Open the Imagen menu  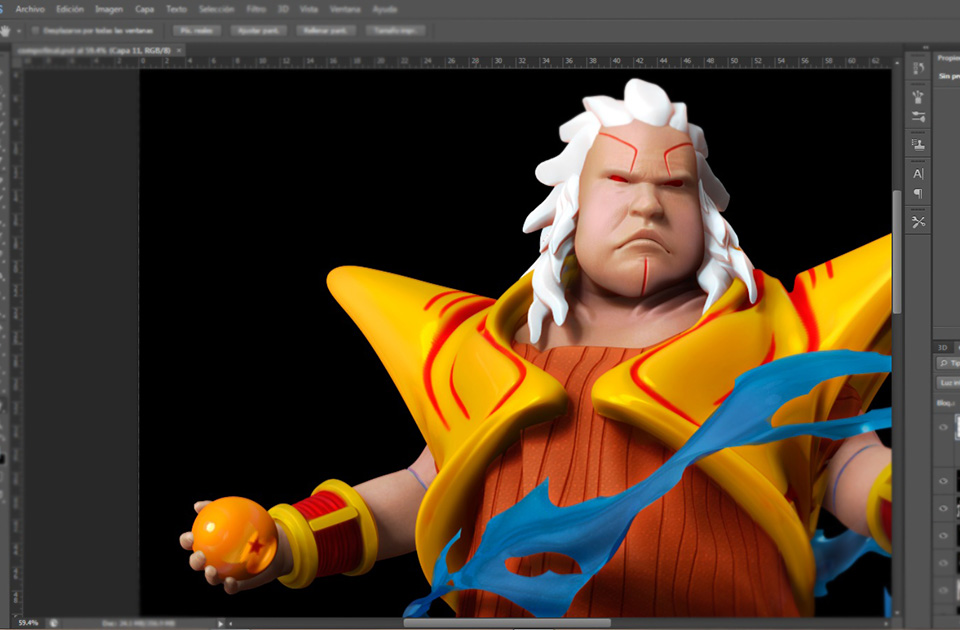pyautogui.click(x=109, y=9)
